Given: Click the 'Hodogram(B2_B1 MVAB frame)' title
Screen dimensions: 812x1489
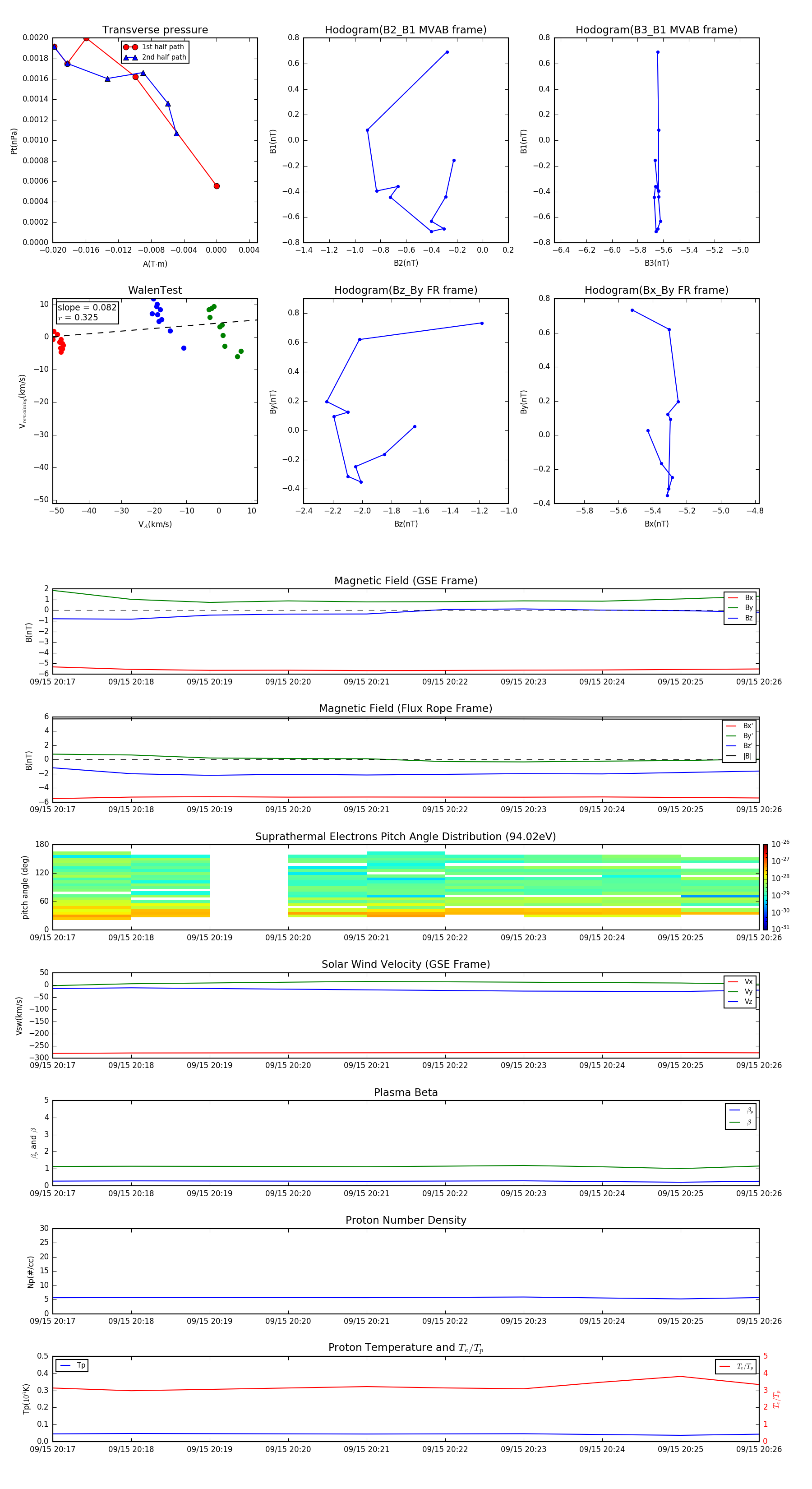Looking at the screenshot, I should click(406, 30).
